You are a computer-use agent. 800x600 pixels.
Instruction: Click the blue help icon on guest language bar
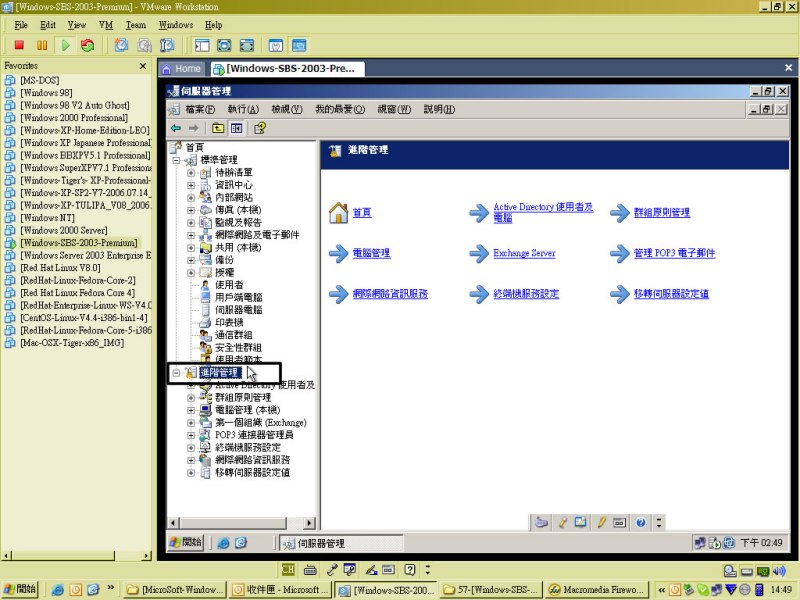(x=641, y=522)
